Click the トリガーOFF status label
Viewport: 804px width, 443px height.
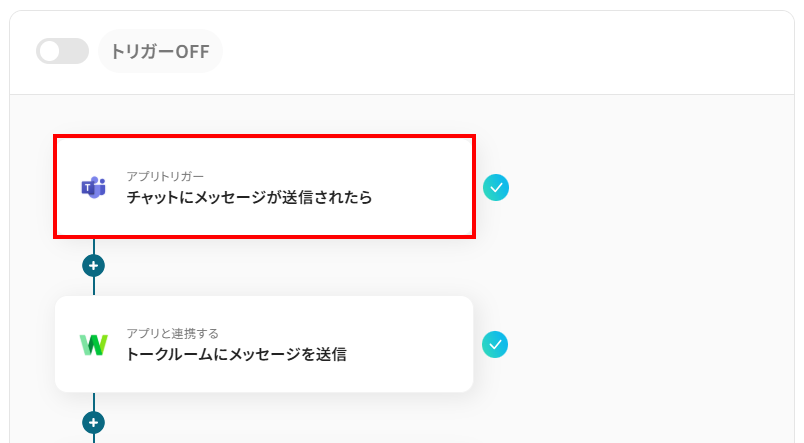(160, 52)
